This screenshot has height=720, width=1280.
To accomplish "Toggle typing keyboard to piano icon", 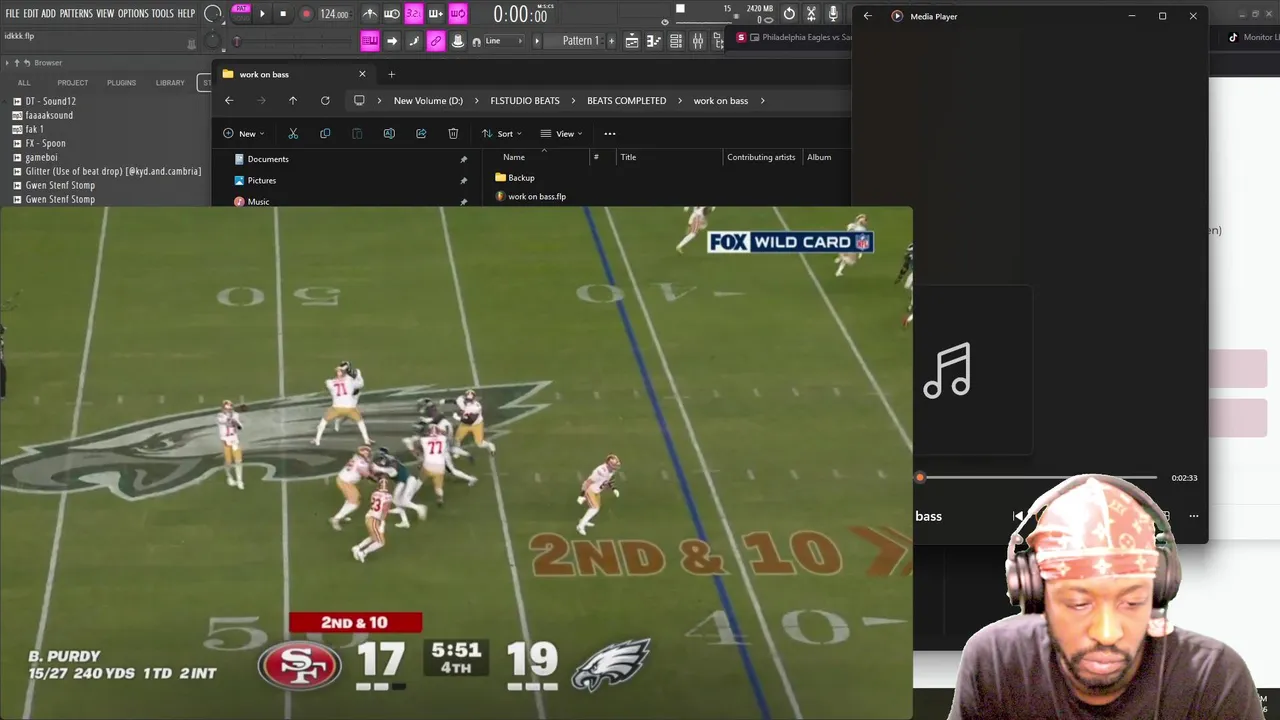I will pyautogui.click(x=370, y=41).
